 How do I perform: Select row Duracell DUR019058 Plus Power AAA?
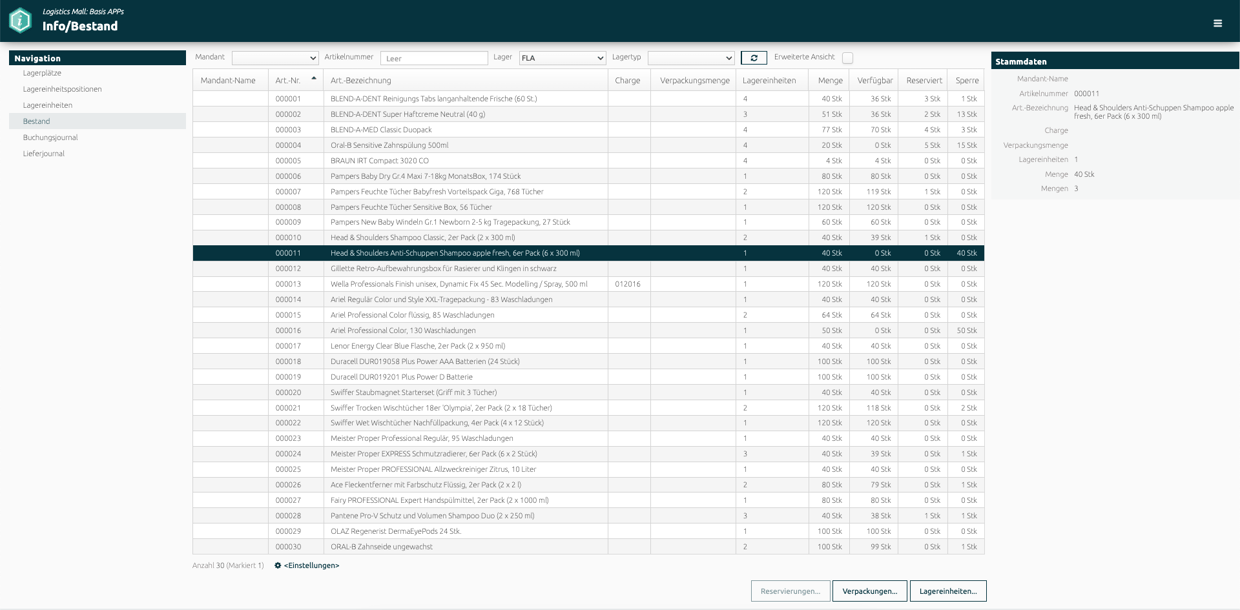pyautogui.click(x=588, y=361)
